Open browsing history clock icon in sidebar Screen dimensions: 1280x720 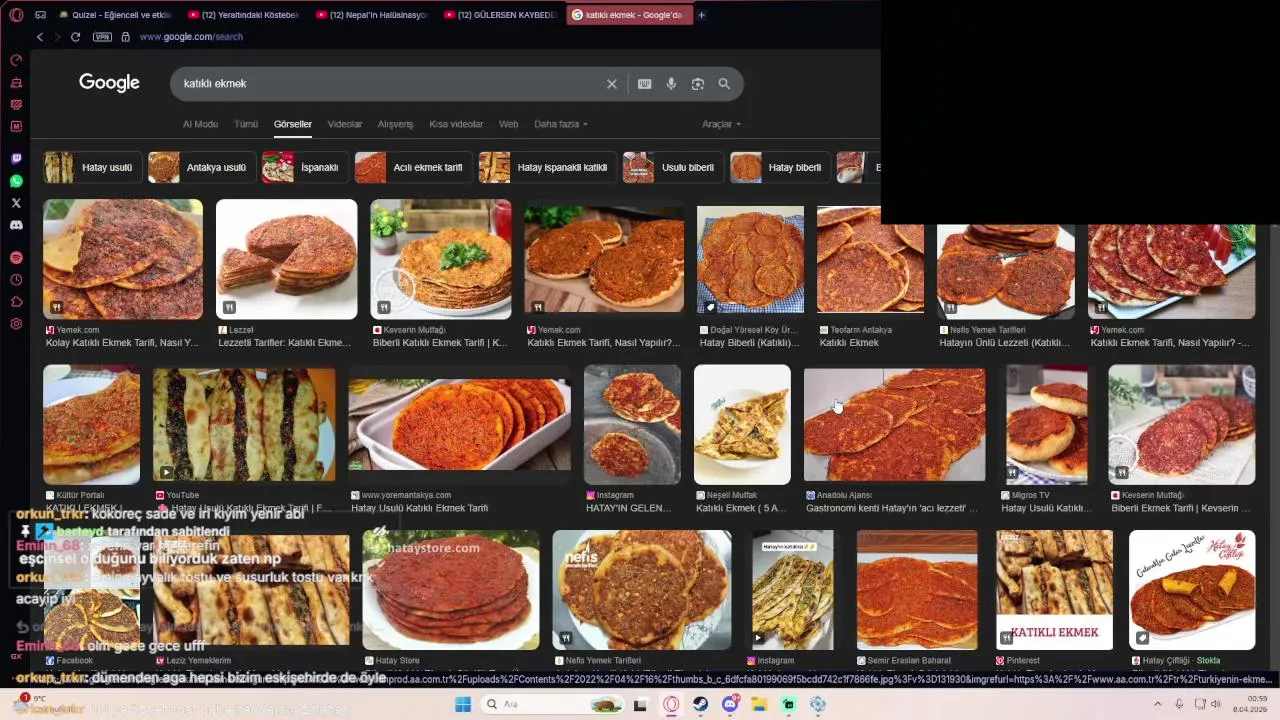click(16, 280)
